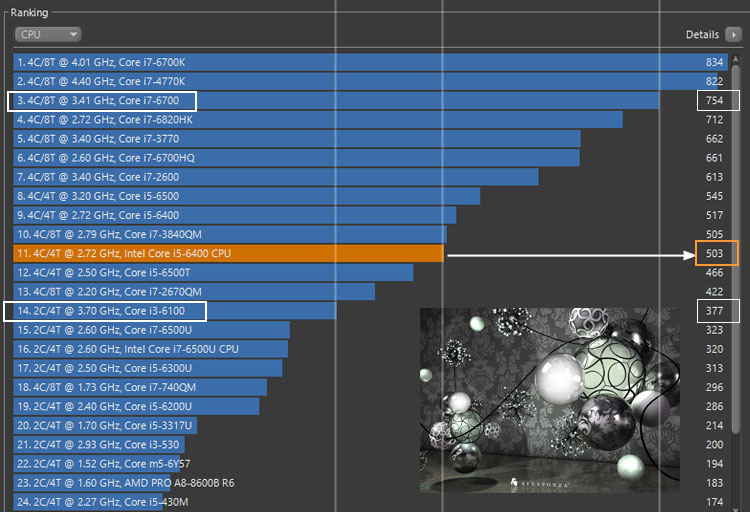Image resolution: width=750 pixels, height=512 pixels.
Task: Select the Core i7-6700K ranking row
Action: coord(371,62)
